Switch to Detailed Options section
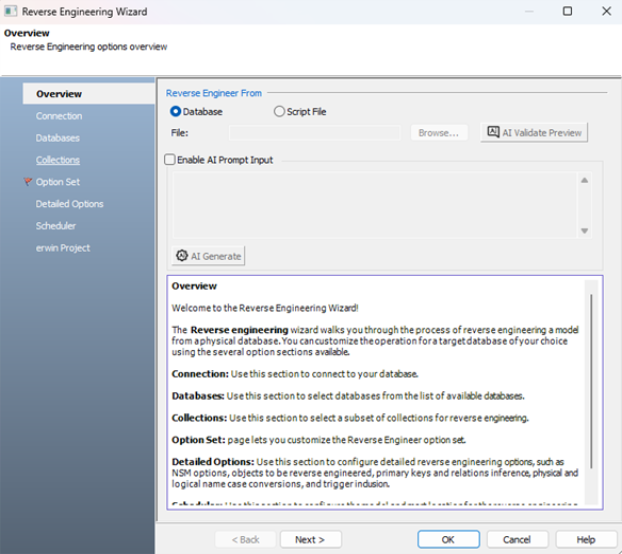The image size is (622, 554). tap(70, 204)
